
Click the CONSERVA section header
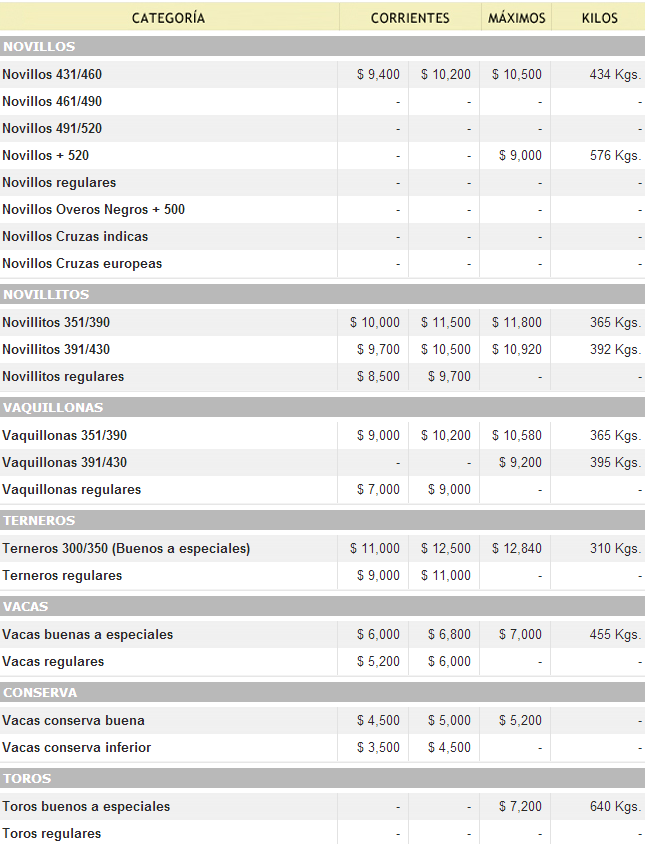click(40, 693)
